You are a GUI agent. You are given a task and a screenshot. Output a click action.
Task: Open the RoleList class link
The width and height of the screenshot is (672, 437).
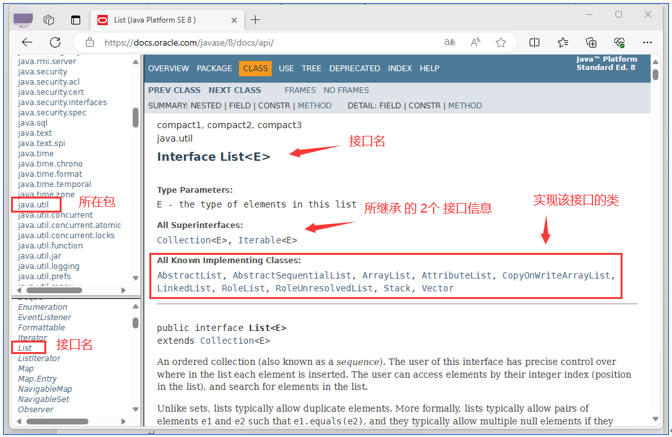coord(243,288)
